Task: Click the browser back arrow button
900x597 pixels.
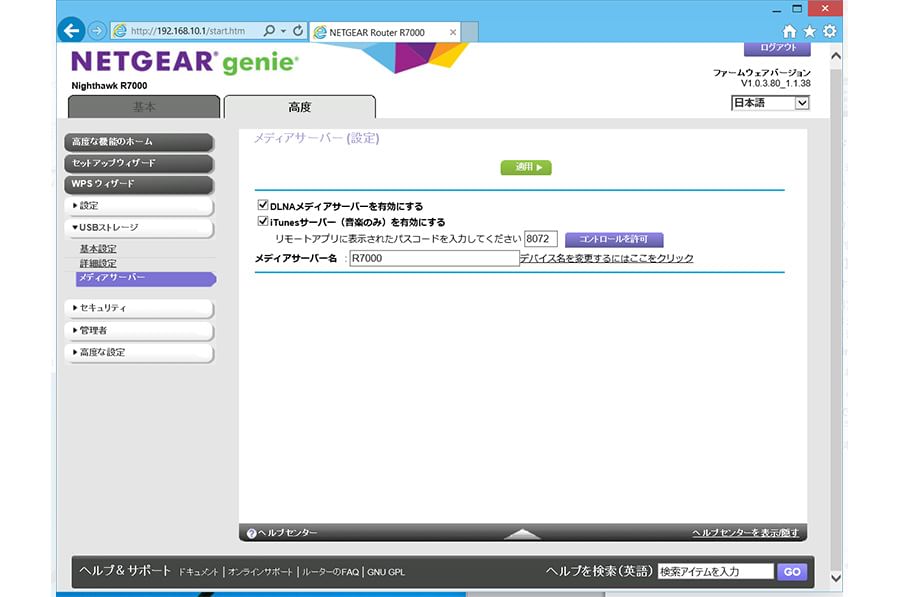Action: tap(71, 30)
